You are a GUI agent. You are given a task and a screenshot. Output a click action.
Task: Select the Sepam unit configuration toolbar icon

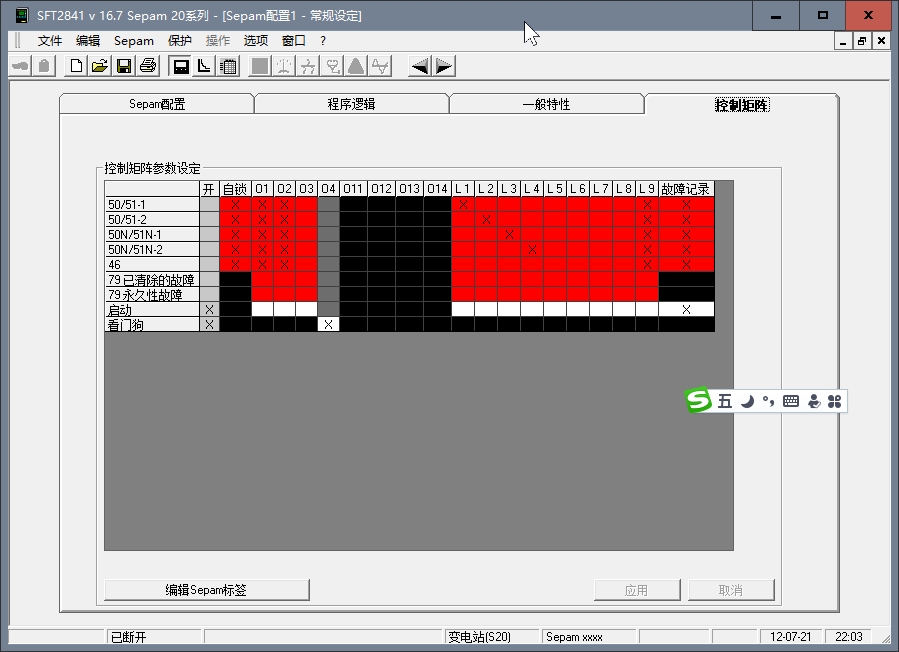[181, 67]
